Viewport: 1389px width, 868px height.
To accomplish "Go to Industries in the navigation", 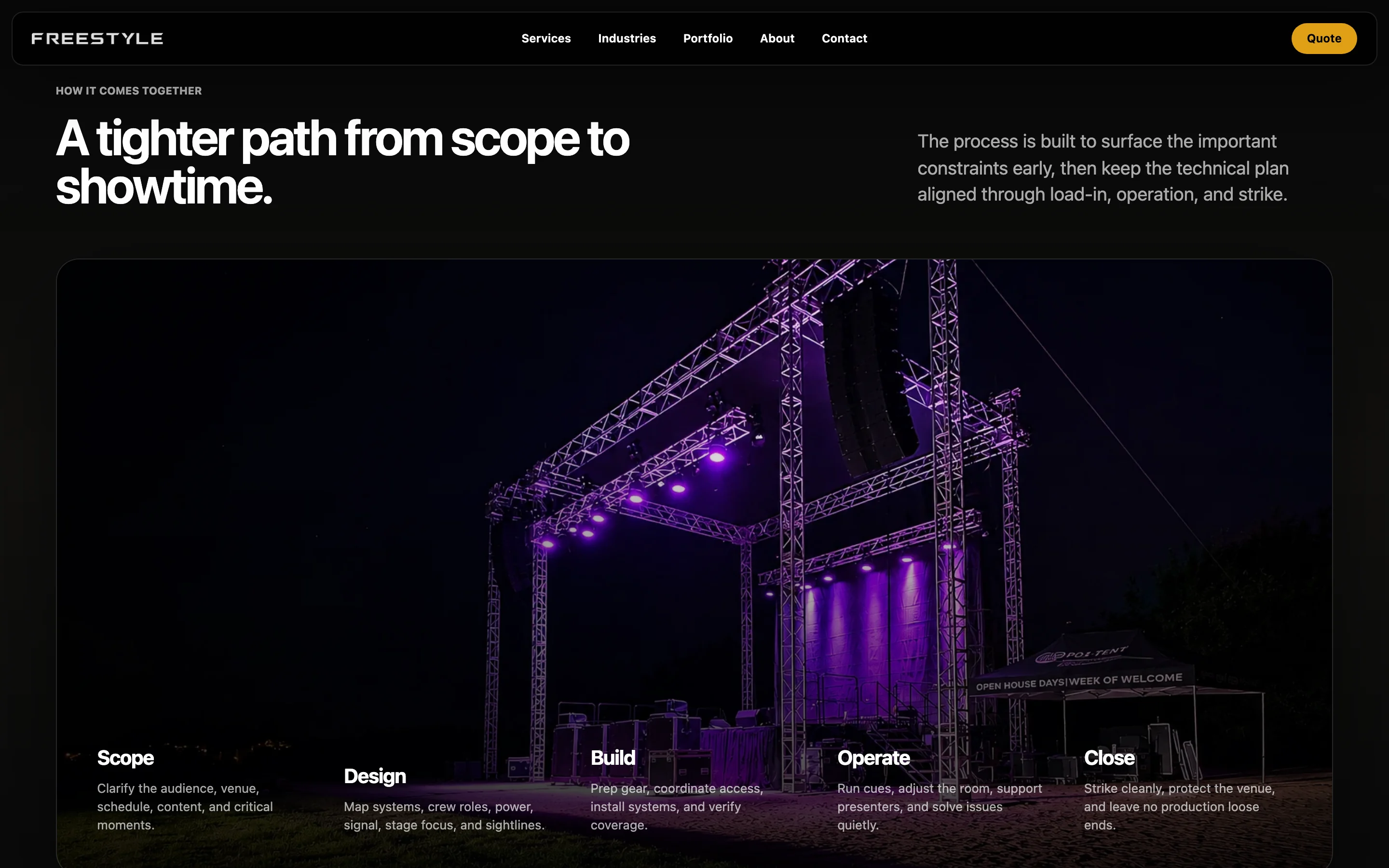I will (x=627, y=39).
